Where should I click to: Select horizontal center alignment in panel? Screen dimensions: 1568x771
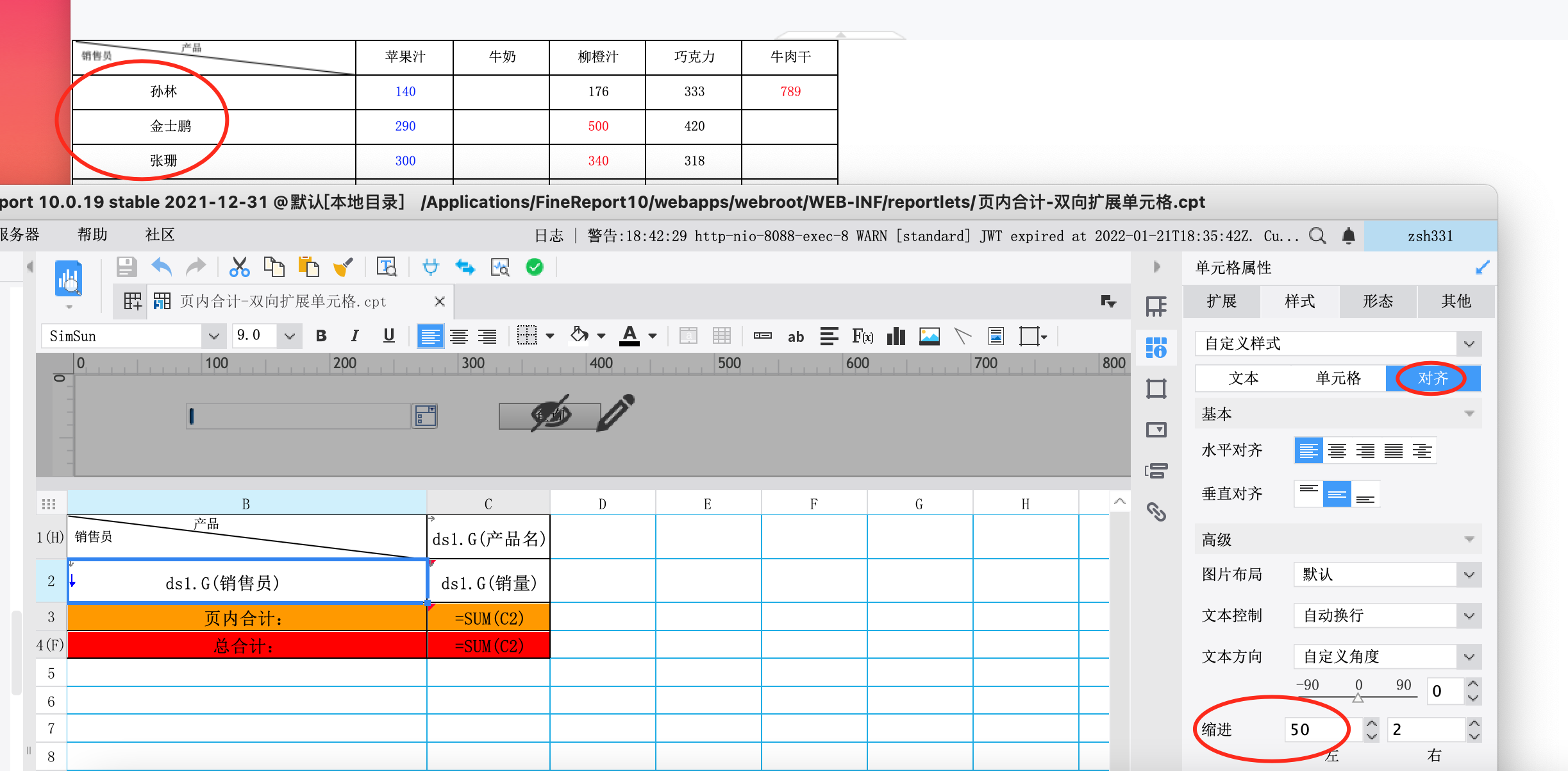click(1337, 450)
